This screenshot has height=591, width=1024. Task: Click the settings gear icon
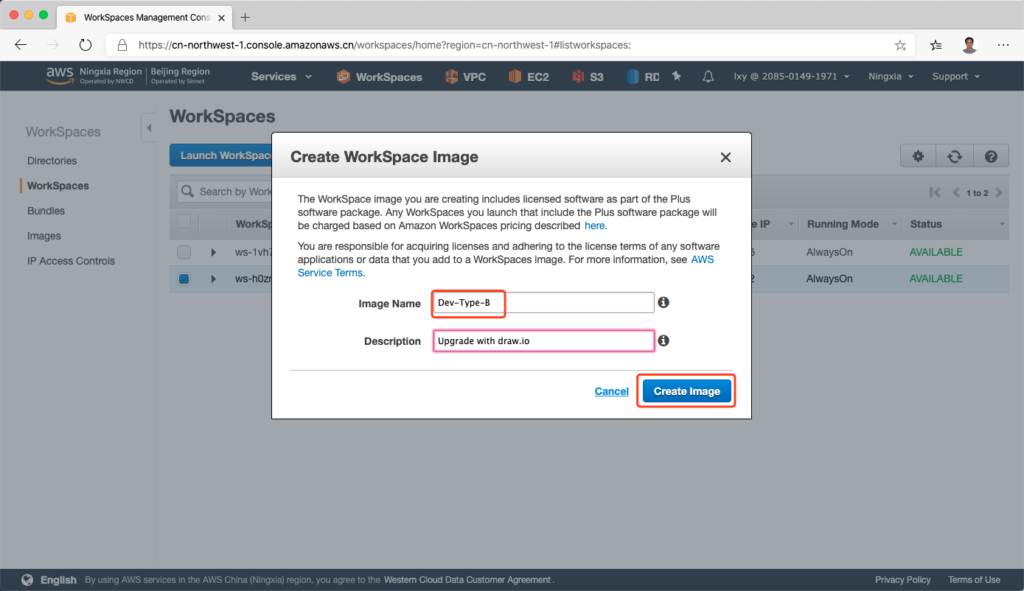click(x=918, y=156)
